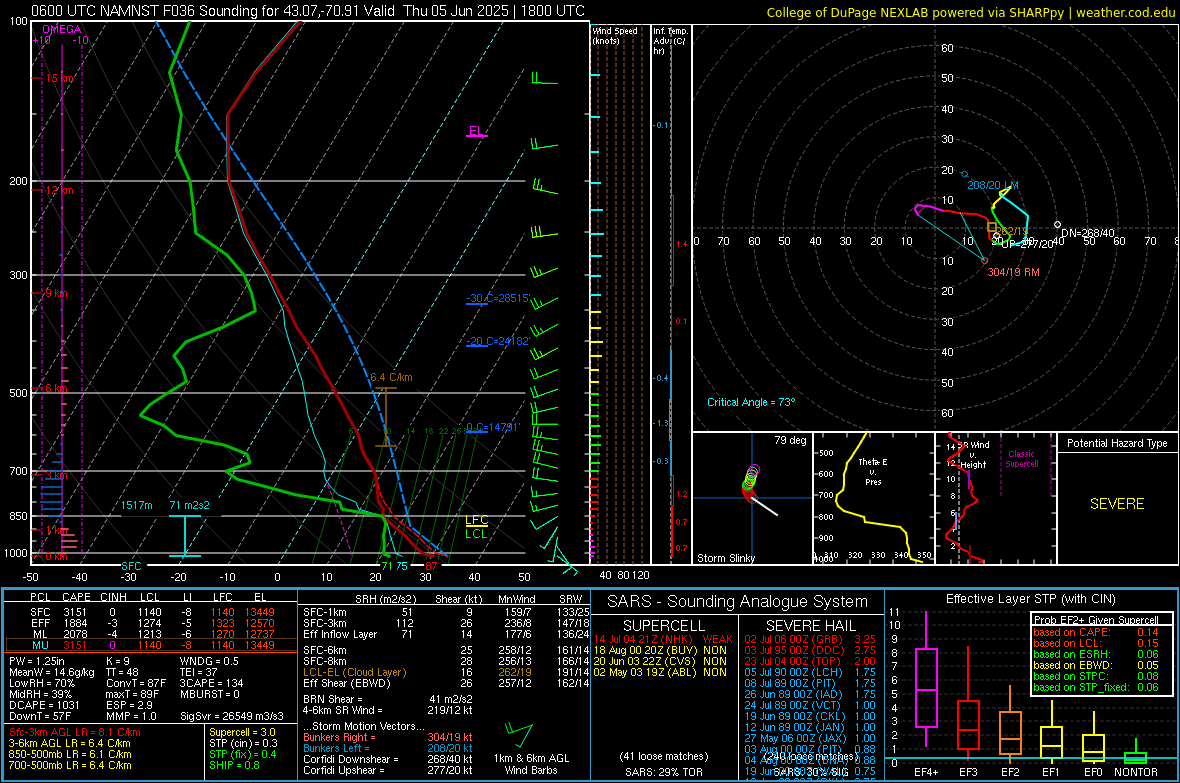
Task: Select the 71 m2s2 helicity label
Action: tap(189, 505)
